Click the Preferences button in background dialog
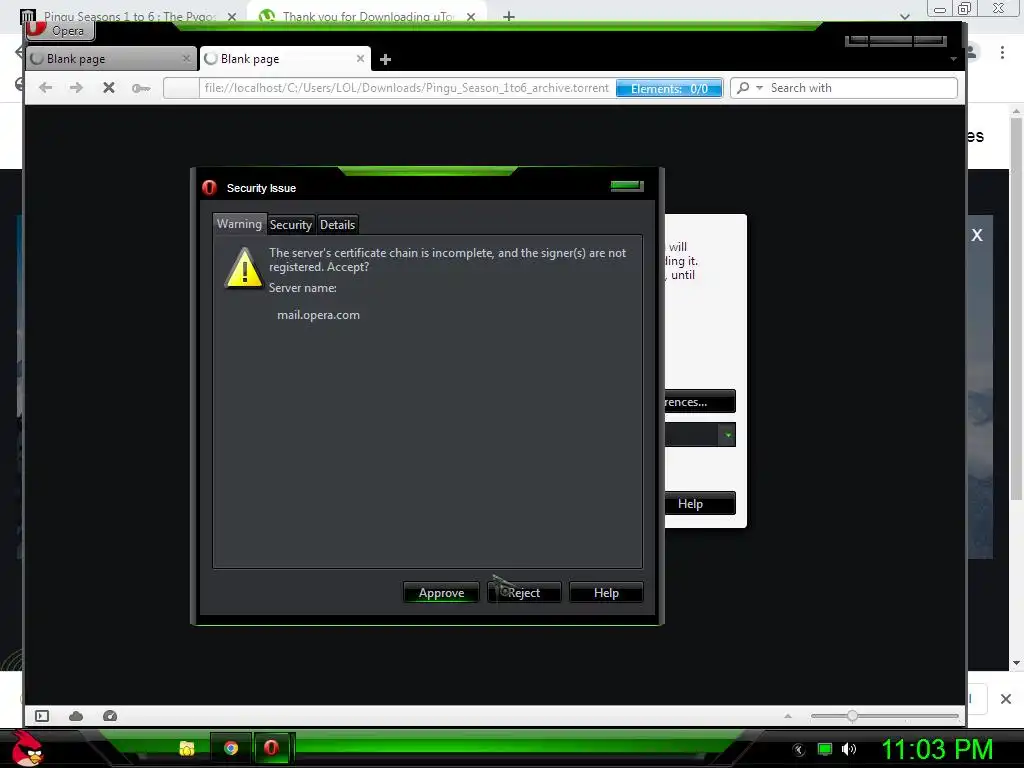Image resolution: width=1024 pixels, height=768 pixels. [699, 402]
